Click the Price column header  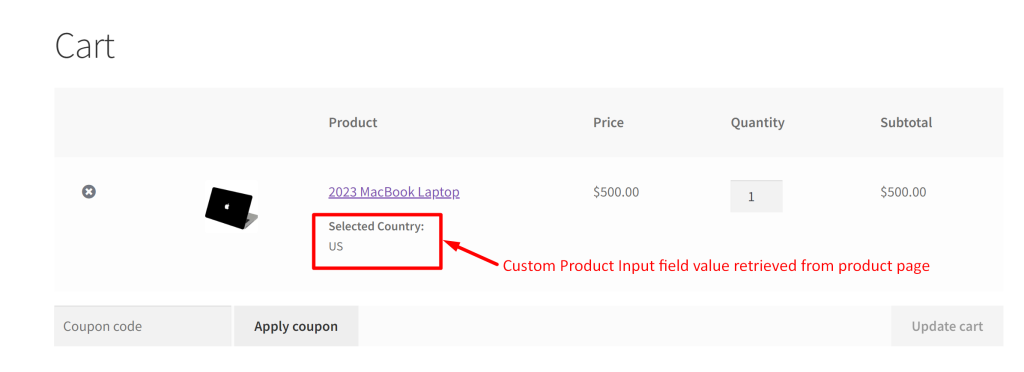608,122
